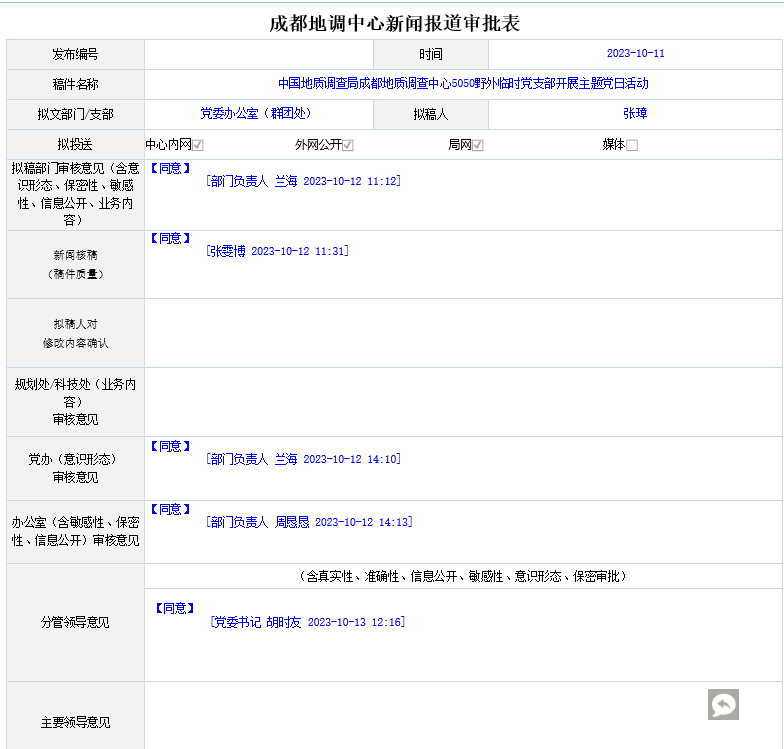Uncheck the 局网 checkbox
This screenshot has height=749, width=784.
click(x=478, y=145)
